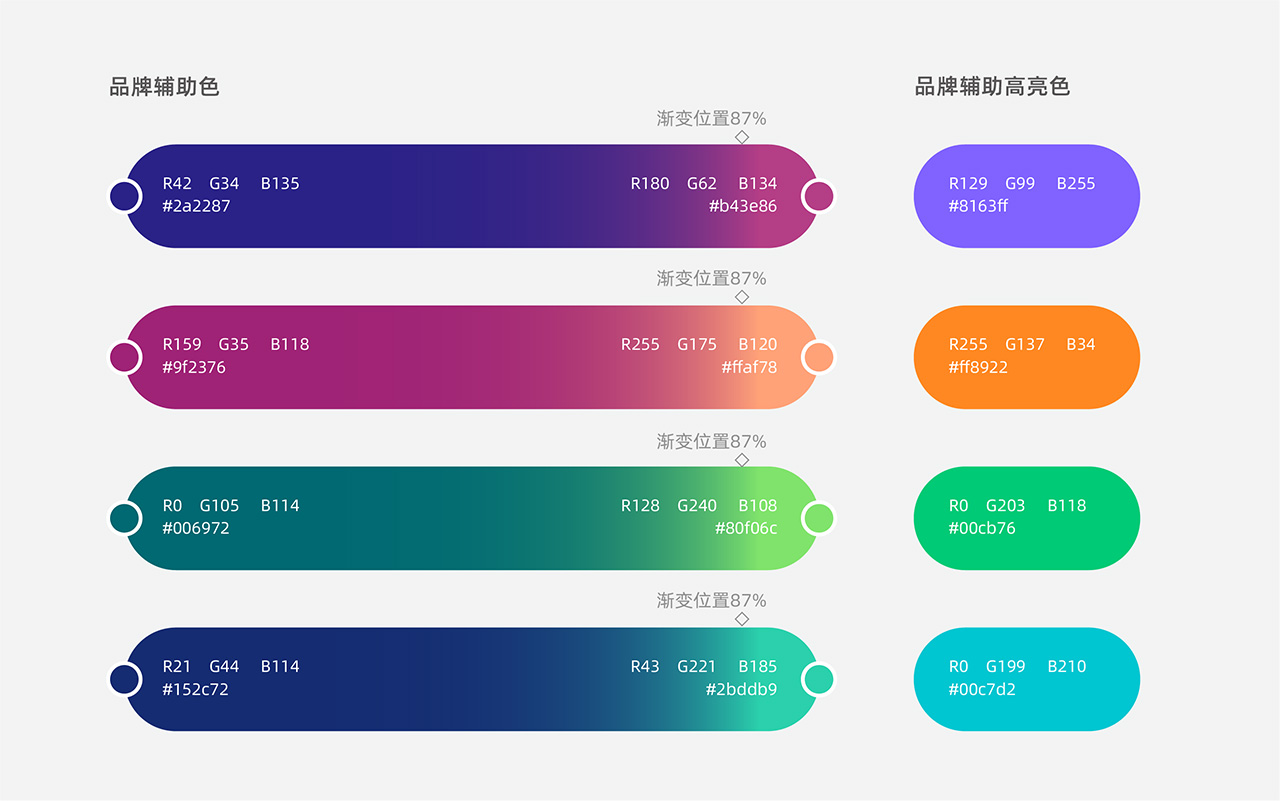Click the aqua-green circle for #2bddb9
The image size is (1280, 801).
tap(819, 679)
